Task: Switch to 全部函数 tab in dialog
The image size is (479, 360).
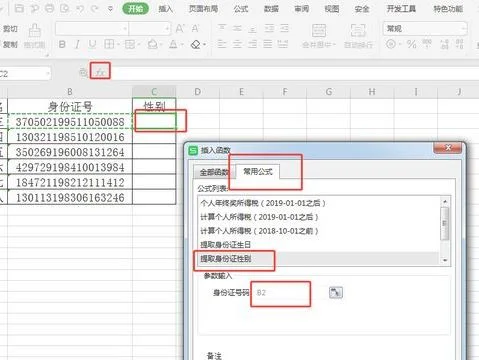Action: point(214,172)
